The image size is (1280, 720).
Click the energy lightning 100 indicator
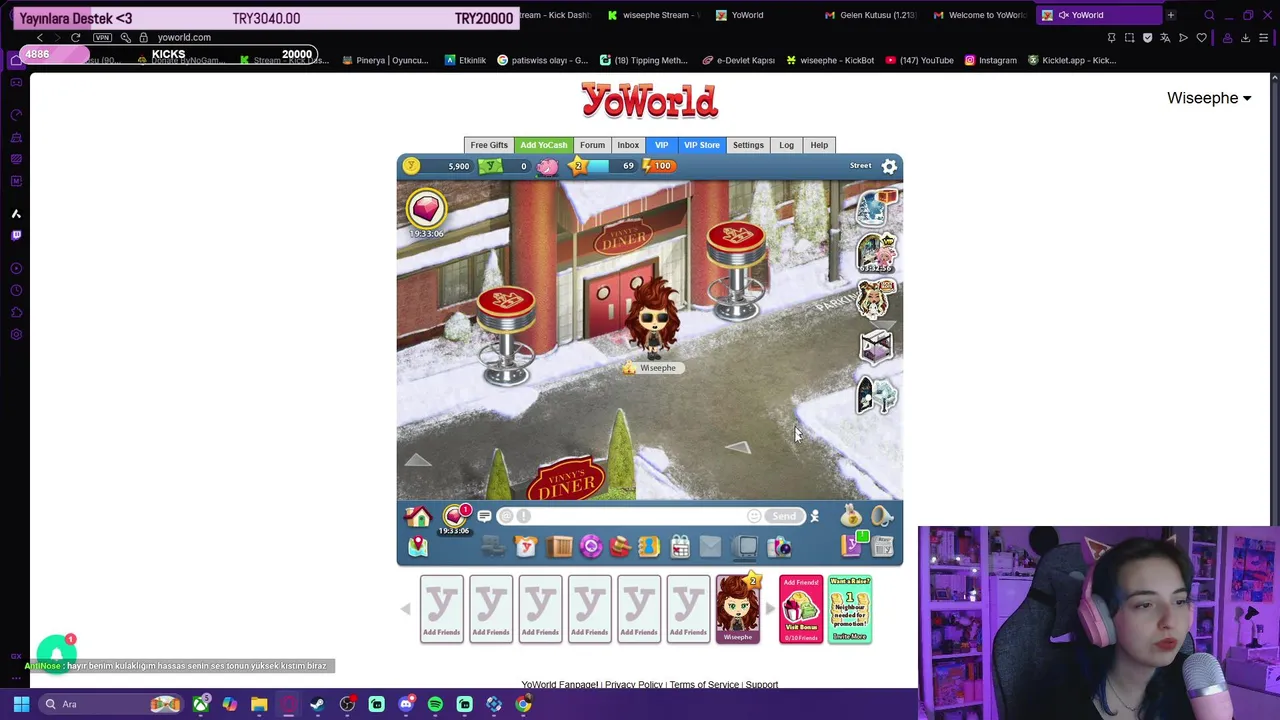(661, 166)
